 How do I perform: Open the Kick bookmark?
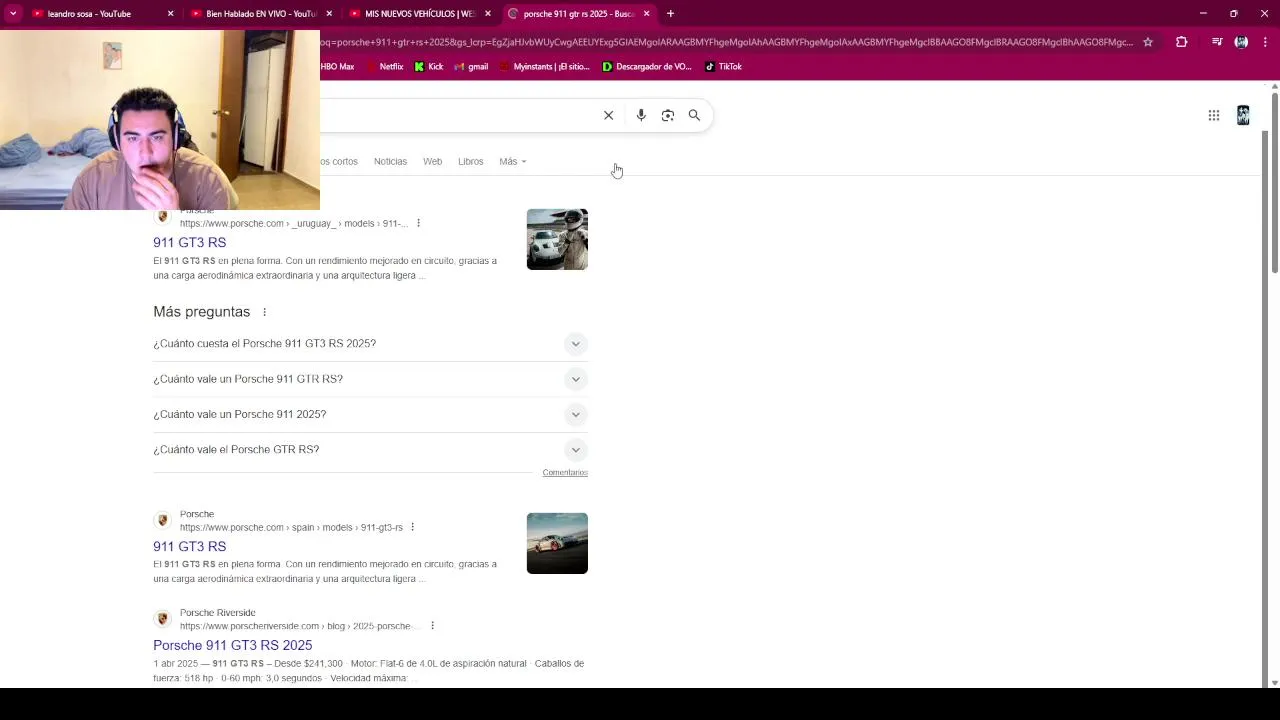click(x=429, y=67)
